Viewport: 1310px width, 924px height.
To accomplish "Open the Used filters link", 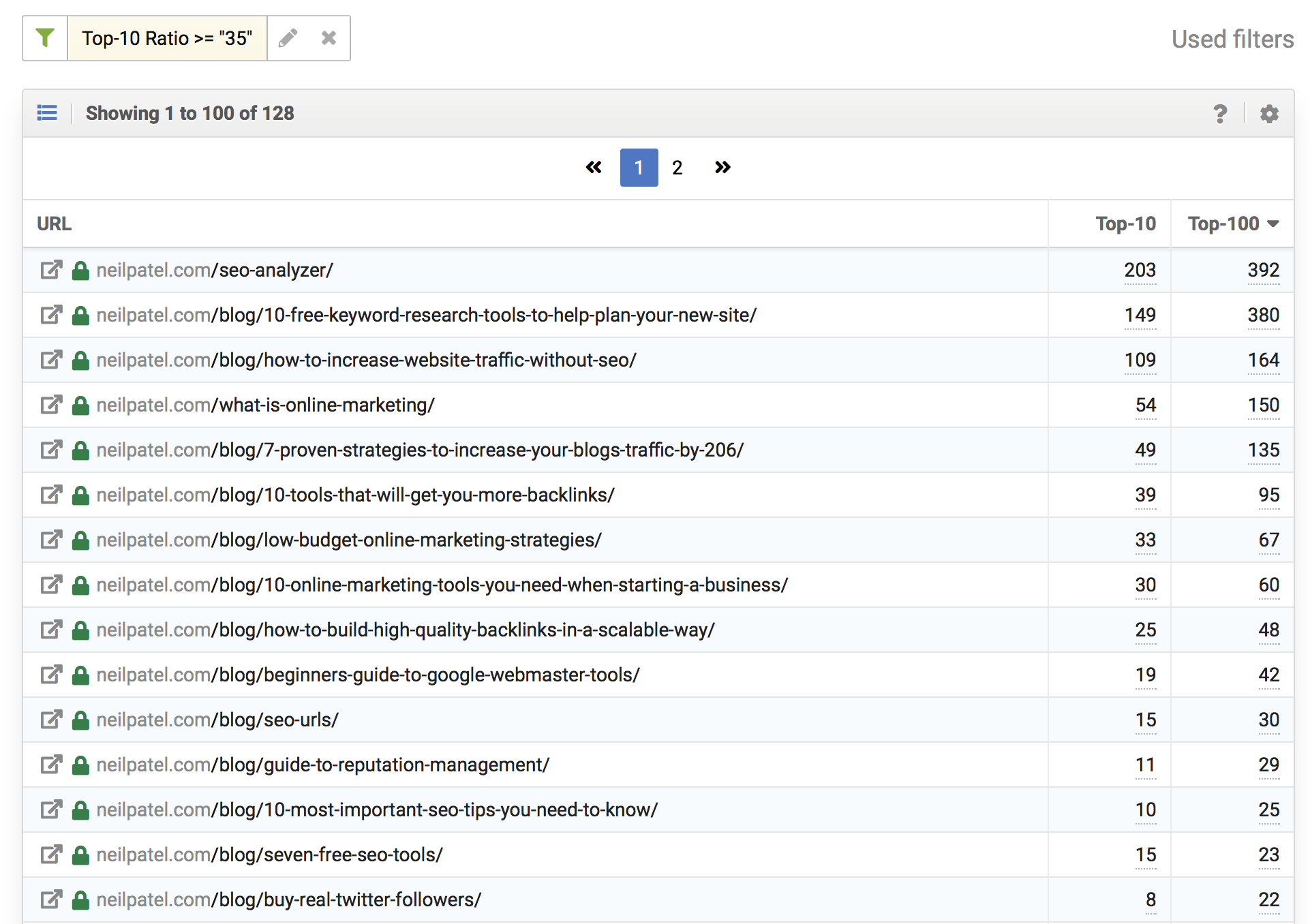I will (x=1232, y=39).
